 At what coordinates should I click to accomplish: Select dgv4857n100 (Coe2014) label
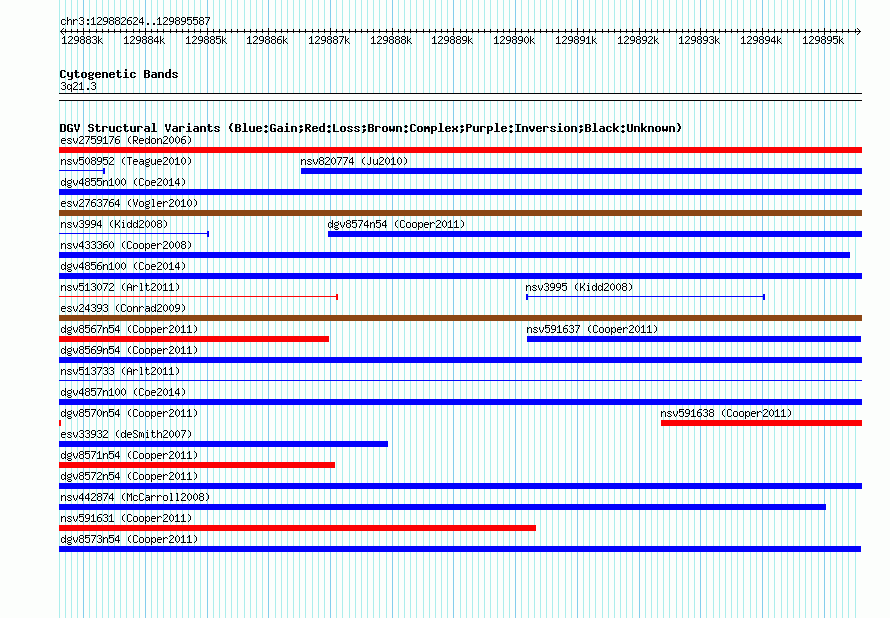pyautogui.click(x=123, y=392)
